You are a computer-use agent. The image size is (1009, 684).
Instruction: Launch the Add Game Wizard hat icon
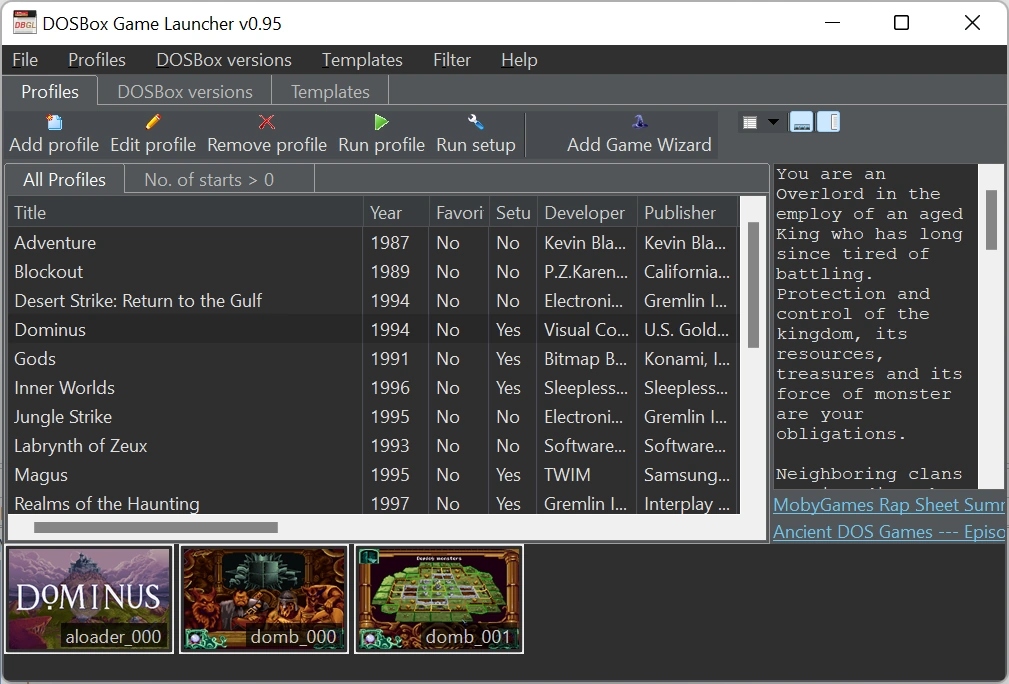639,122
